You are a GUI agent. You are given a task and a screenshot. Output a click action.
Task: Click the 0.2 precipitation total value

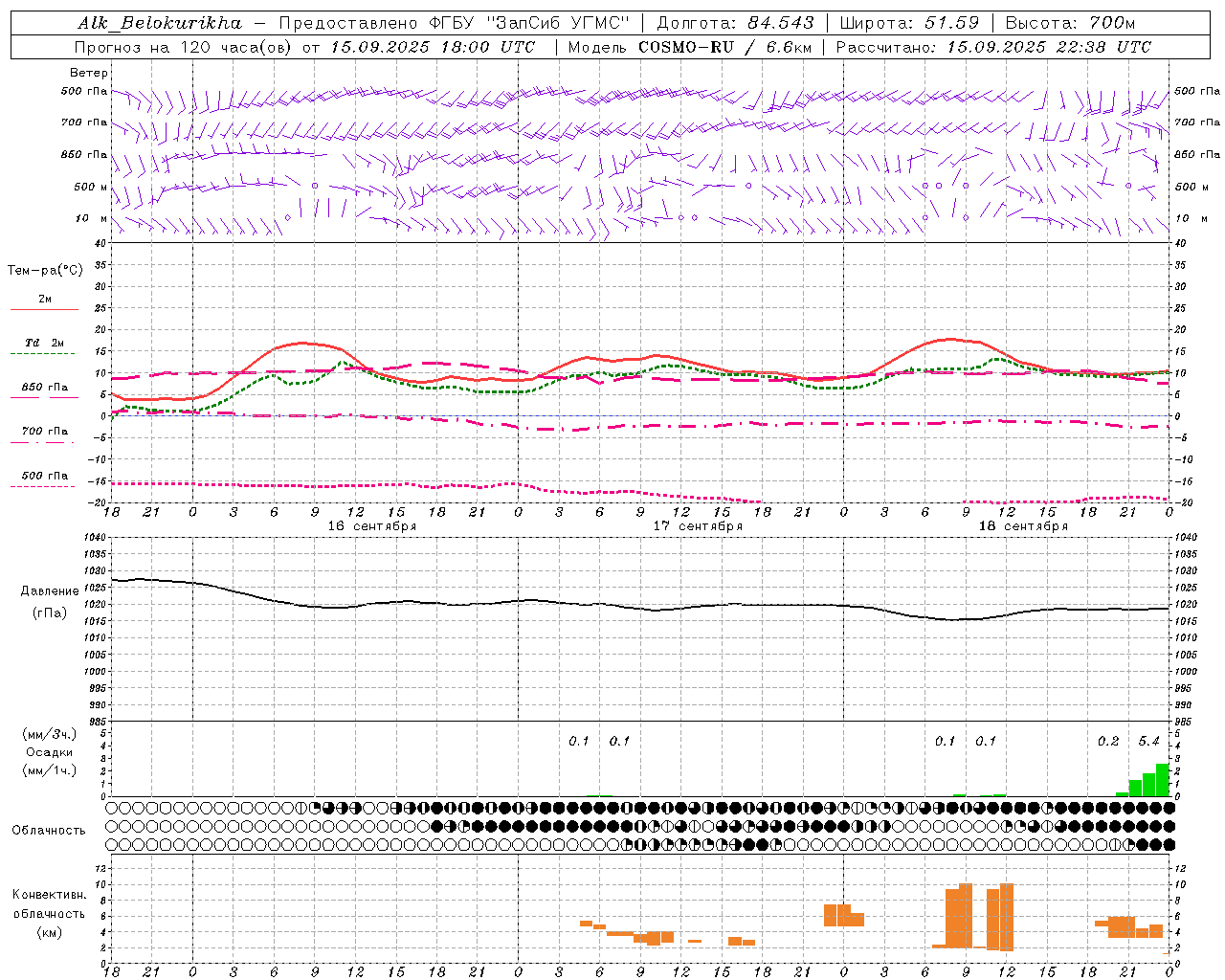[1108, 742]
